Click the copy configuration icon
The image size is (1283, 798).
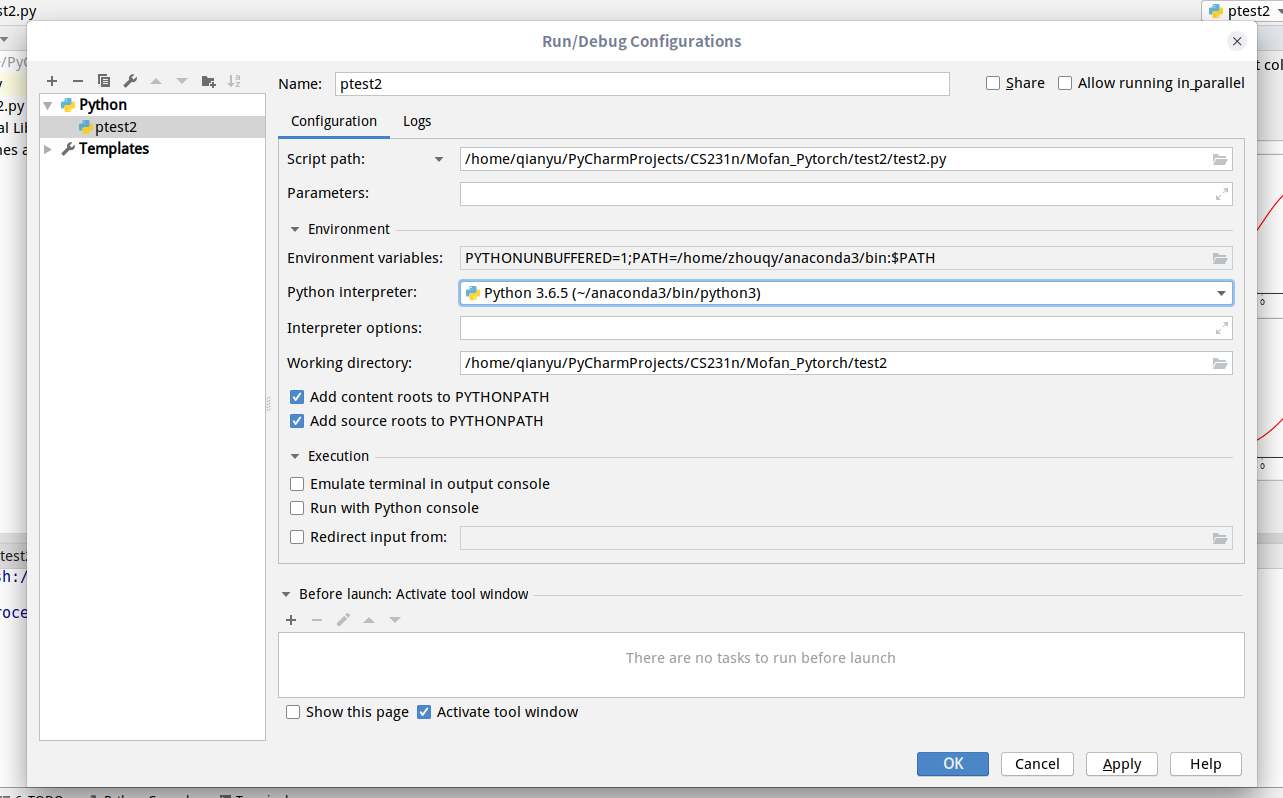click(x=104, y=81)
